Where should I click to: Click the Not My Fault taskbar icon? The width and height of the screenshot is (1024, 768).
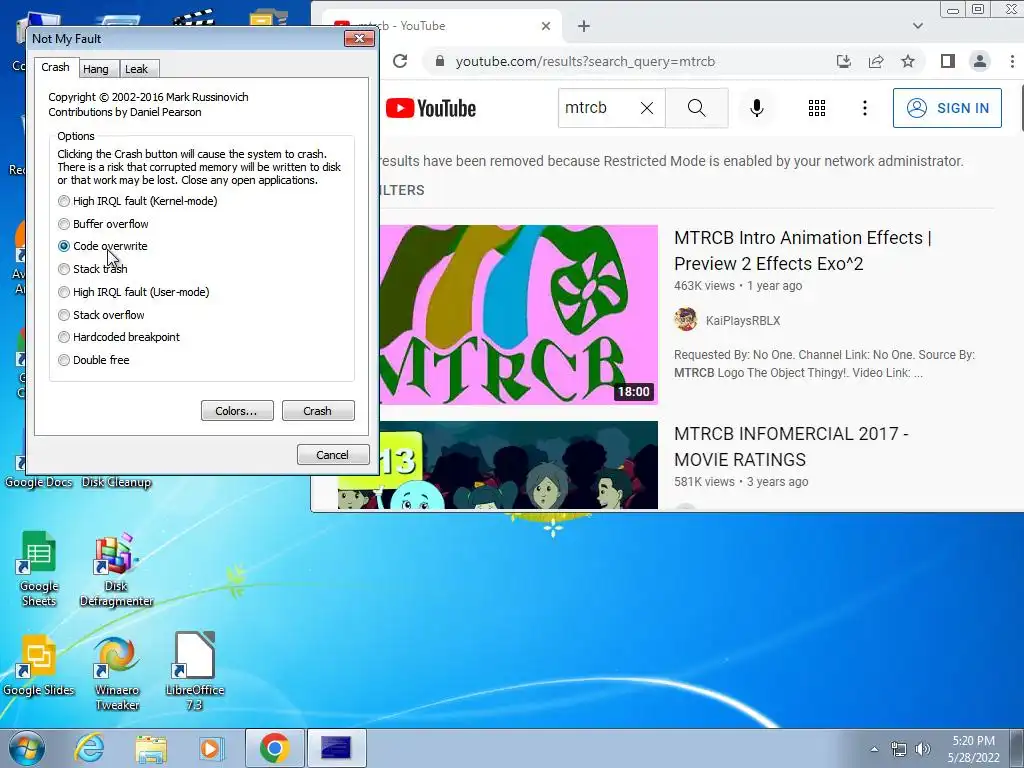(x=336, y=748)
